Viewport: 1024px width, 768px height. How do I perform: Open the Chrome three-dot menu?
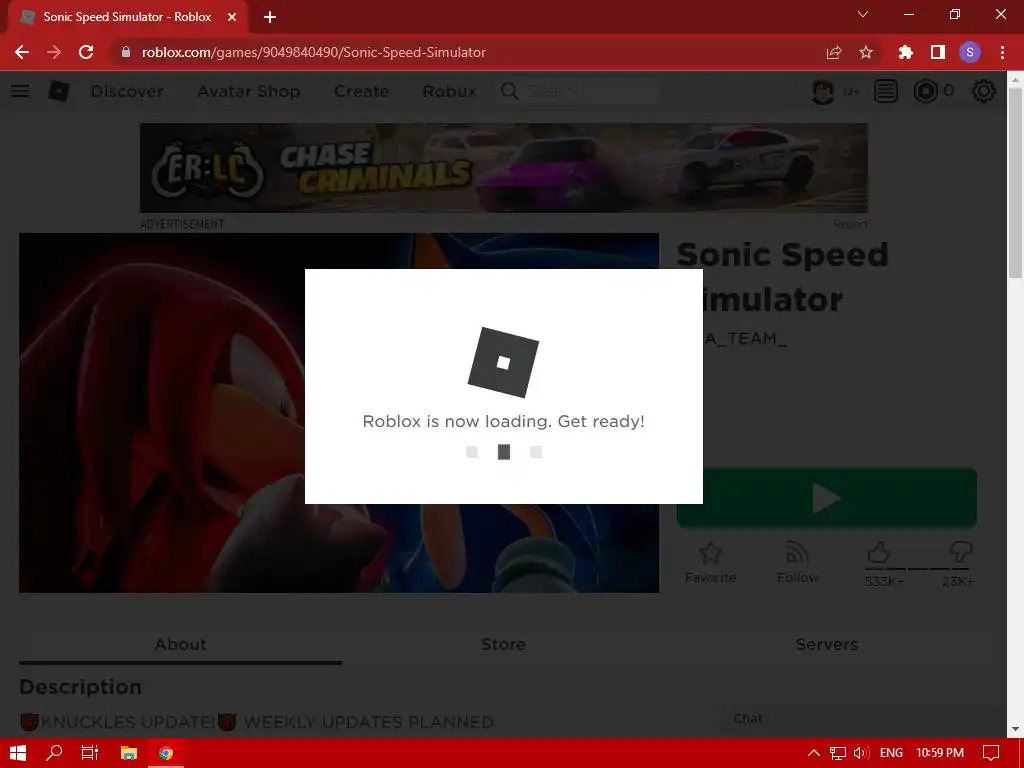click(x=1002, y=52)
